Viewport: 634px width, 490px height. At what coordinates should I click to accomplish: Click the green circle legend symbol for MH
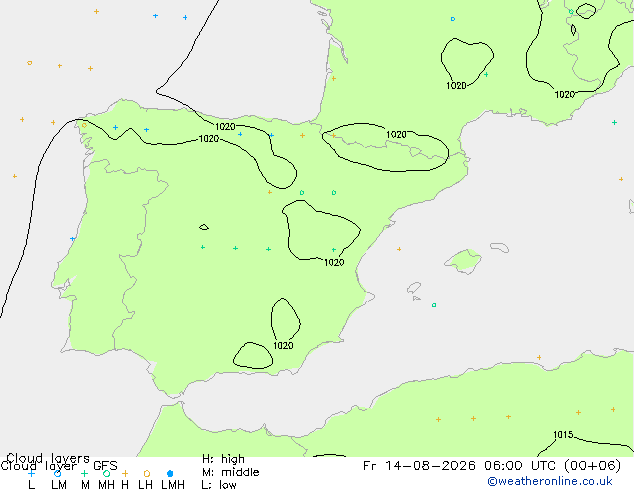click(x=106, y=473)
